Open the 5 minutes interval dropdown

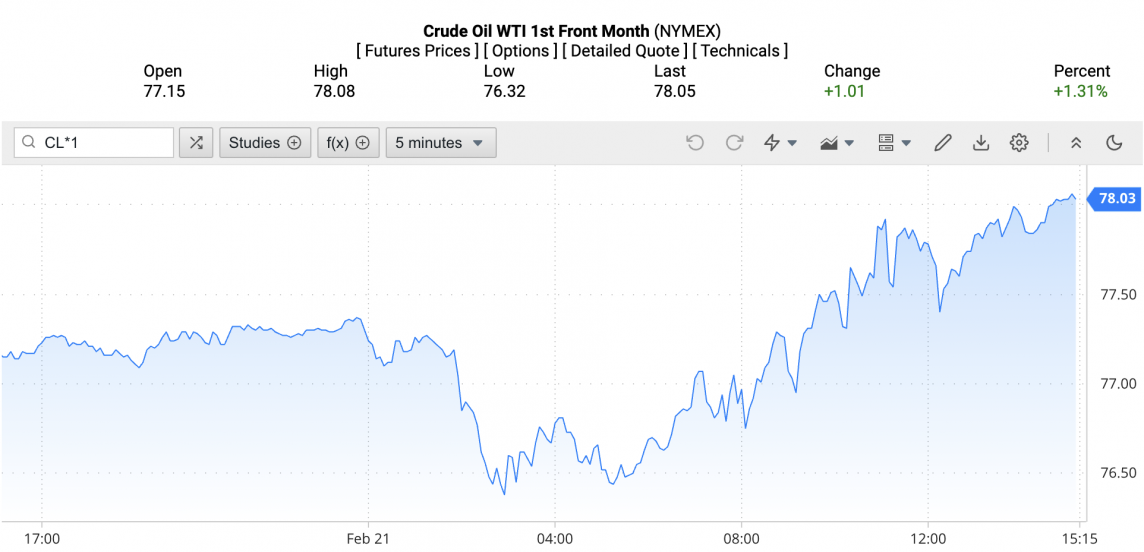pyautogui.click(x=440, y=143)
